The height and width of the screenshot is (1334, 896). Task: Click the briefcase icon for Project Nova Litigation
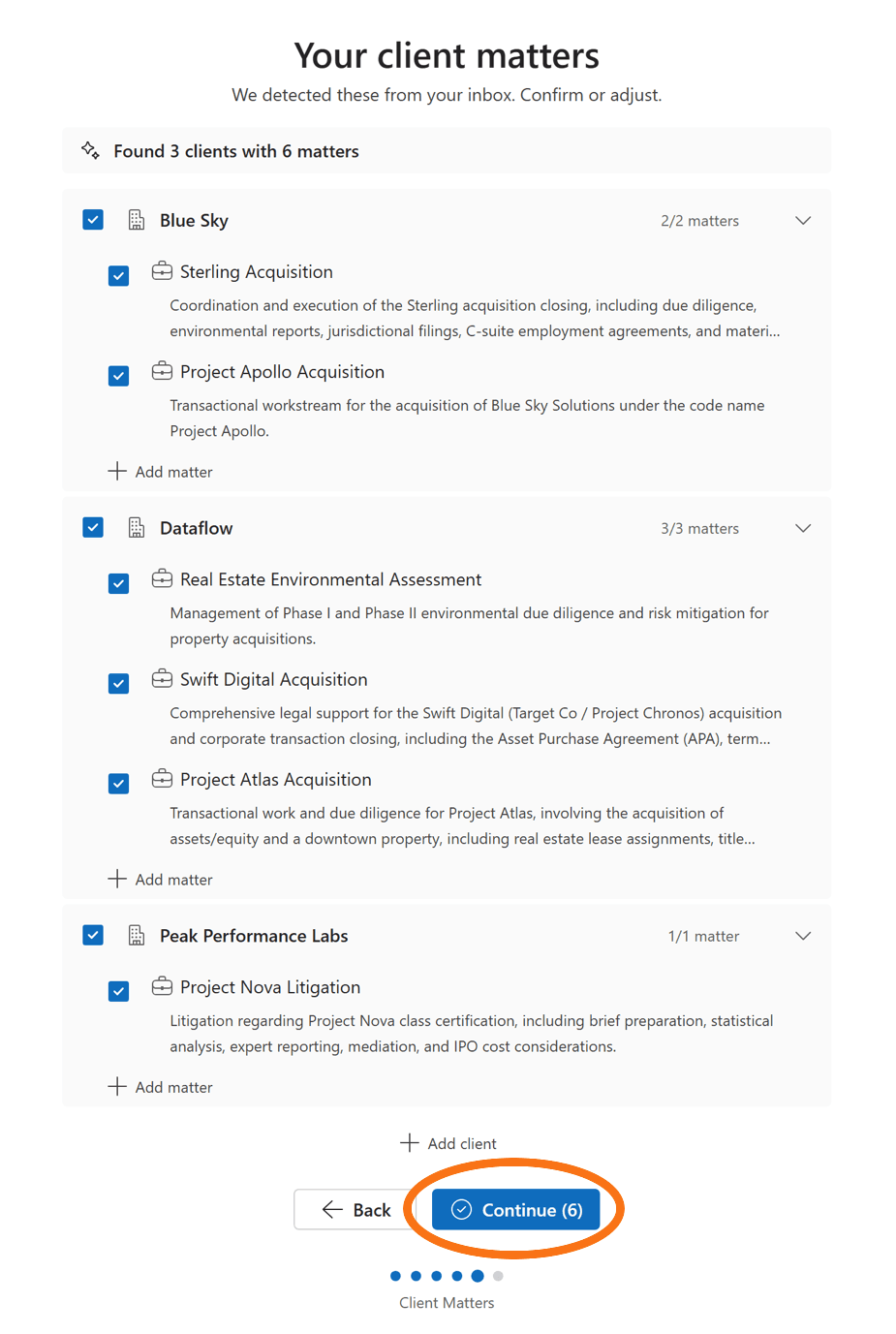(x=162, y=986)
